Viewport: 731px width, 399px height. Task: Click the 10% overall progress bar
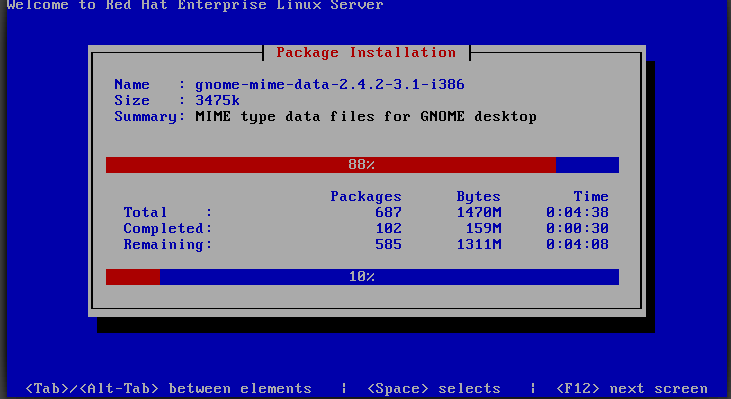pos(362,277)
